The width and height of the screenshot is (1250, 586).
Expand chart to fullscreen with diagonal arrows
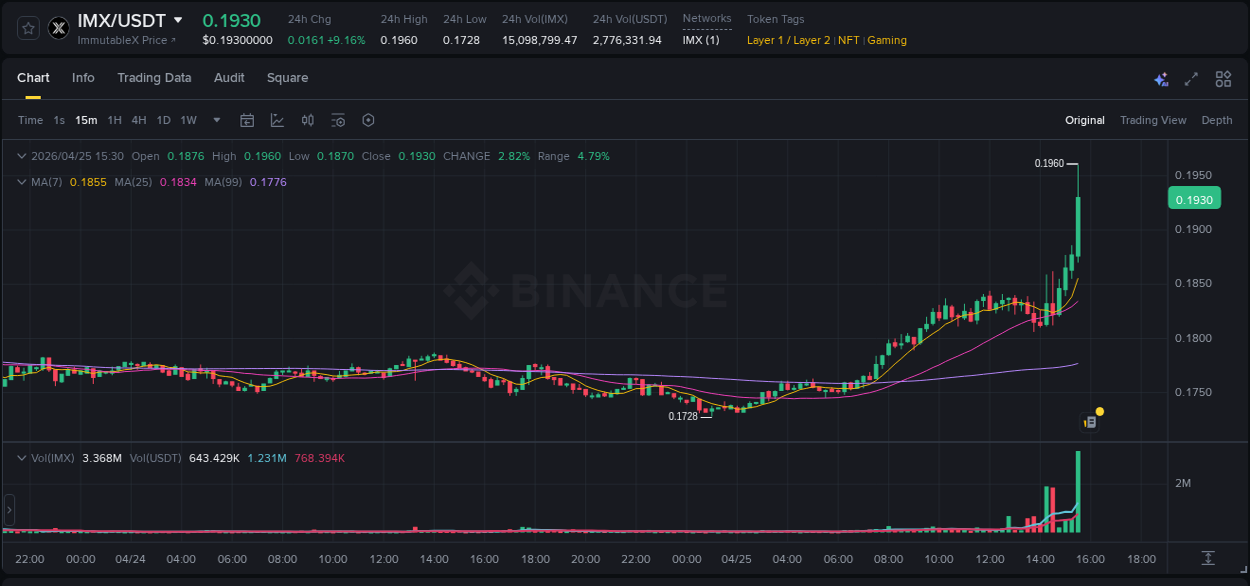(1191, 78)
